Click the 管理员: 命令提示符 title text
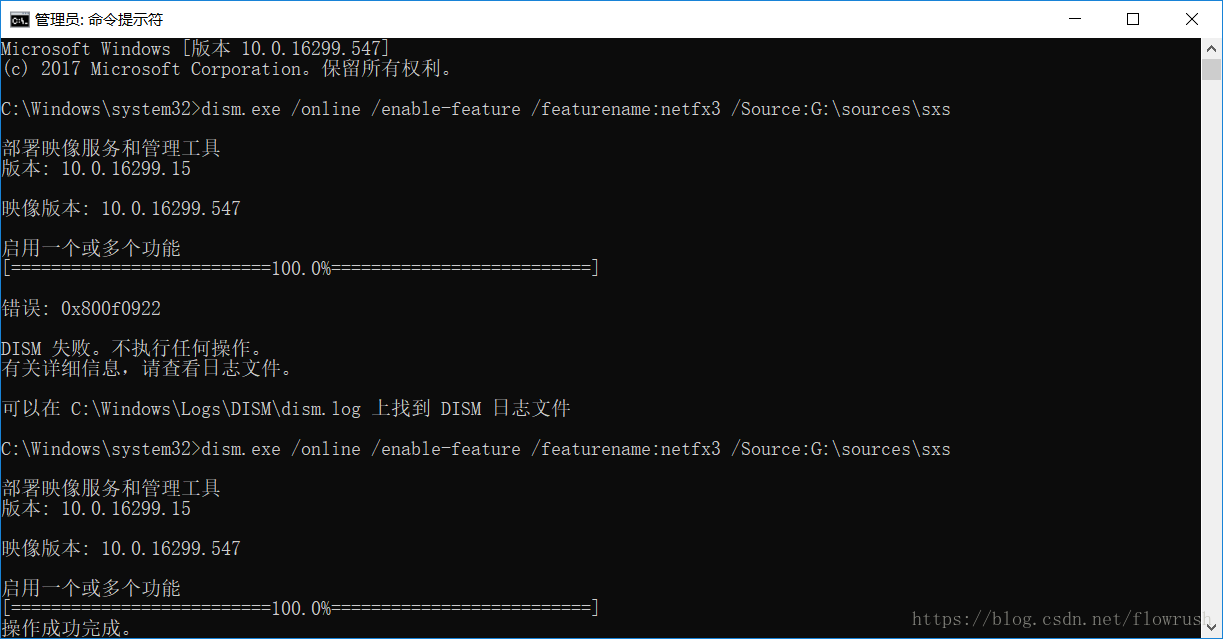Viewport: 1223px width, 639px height. [x=98, y=19]
